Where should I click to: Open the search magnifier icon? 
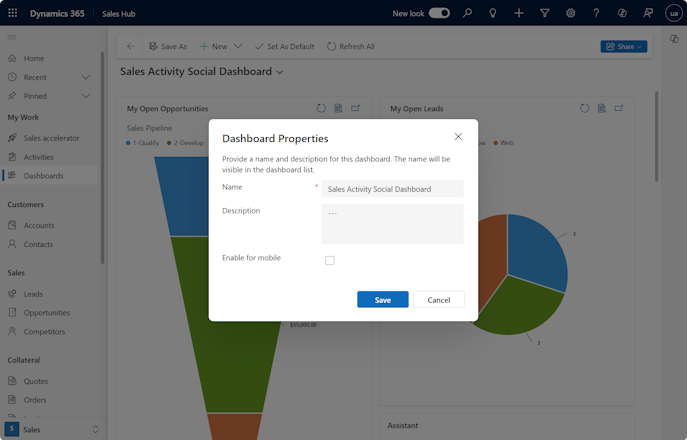coord(467,13)
